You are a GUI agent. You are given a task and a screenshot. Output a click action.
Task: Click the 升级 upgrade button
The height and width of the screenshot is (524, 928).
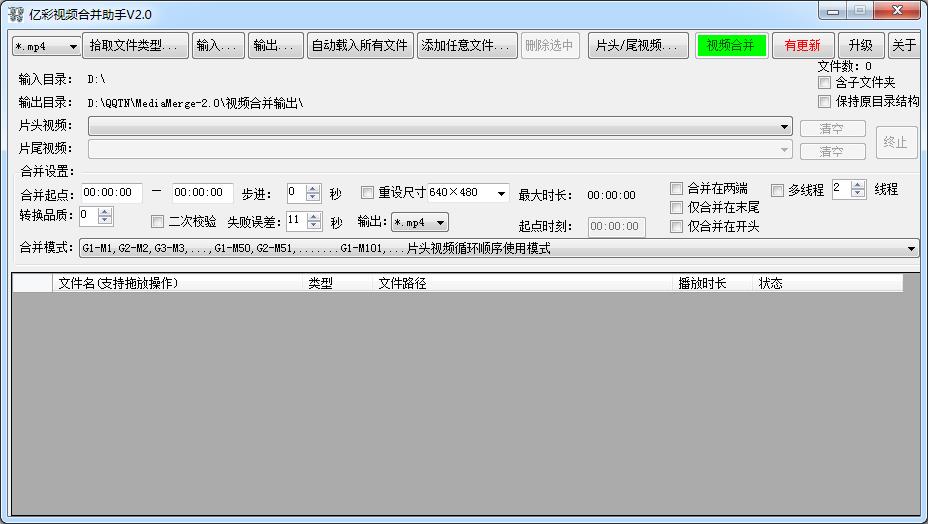pyautogui.click(x=860, y=45)
